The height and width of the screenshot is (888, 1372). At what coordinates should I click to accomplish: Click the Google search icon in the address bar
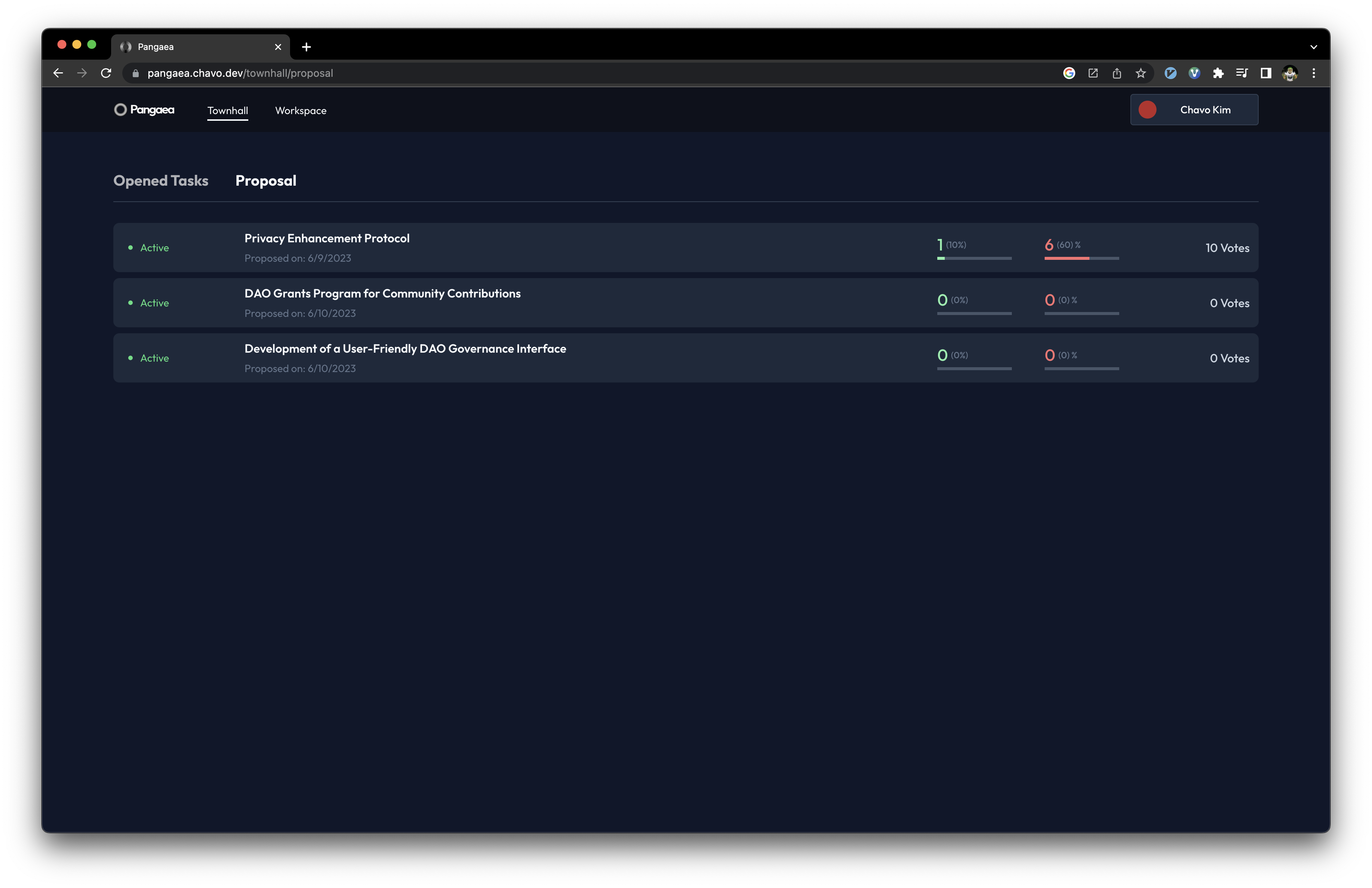click(x=1069, y=73)
